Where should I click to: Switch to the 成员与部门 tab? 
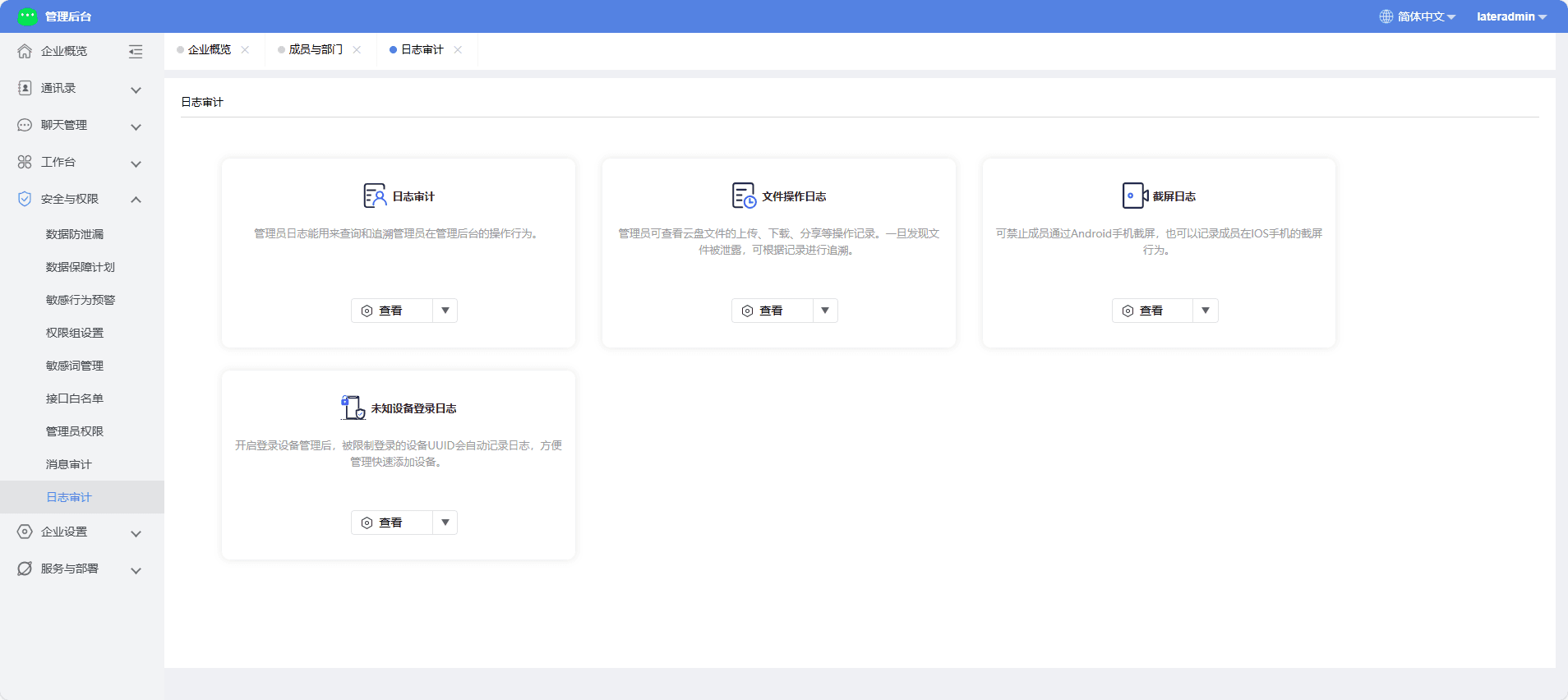click(316, 49)
